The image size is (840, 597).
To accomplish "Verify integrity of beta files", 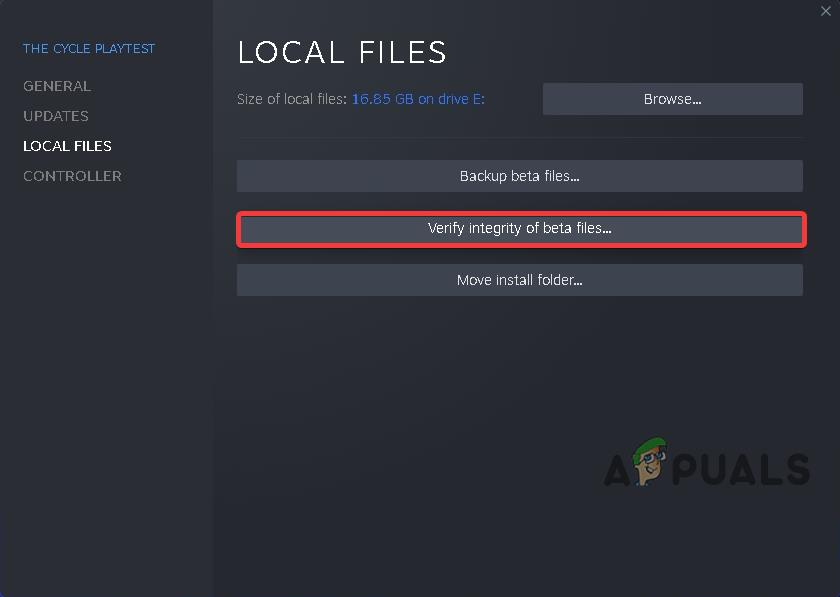I will [x=521, y=229].
